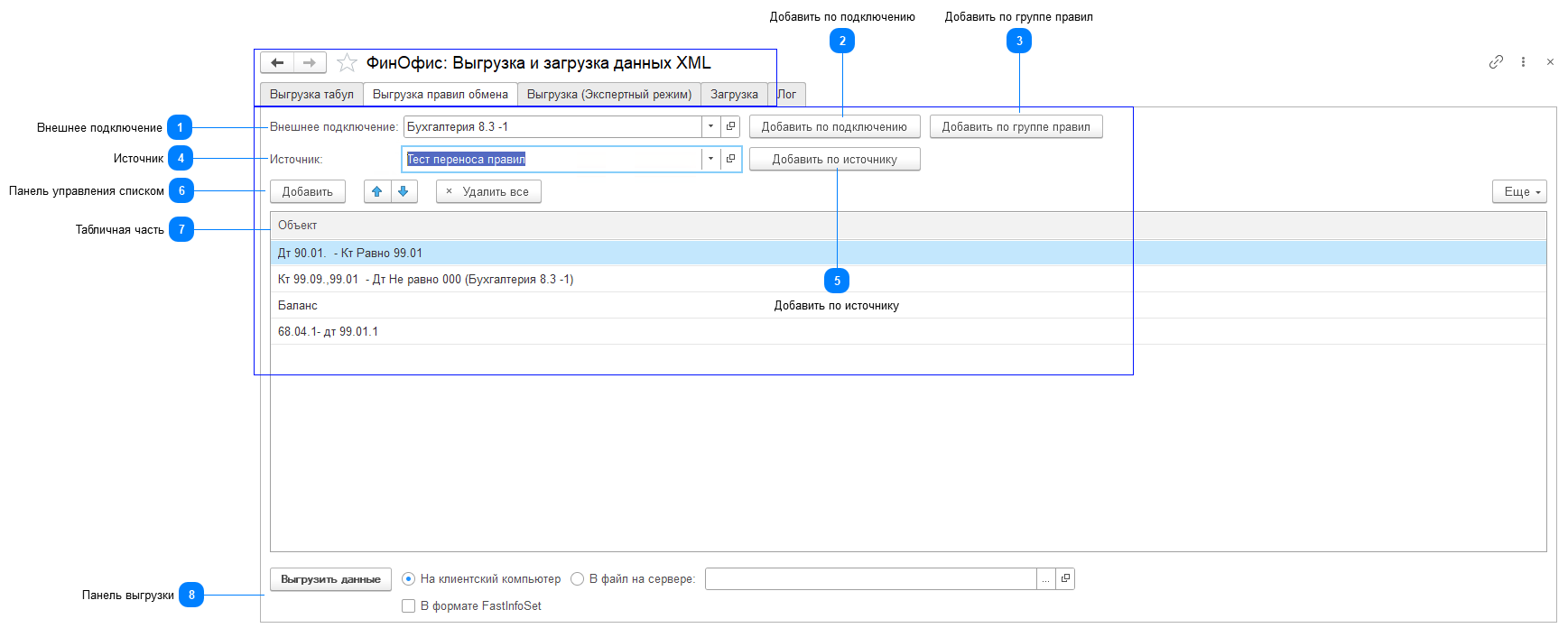Screen dimensions: 1568x628
Task: Open the Источник record with its open icon
Action: tap(731, 159)
